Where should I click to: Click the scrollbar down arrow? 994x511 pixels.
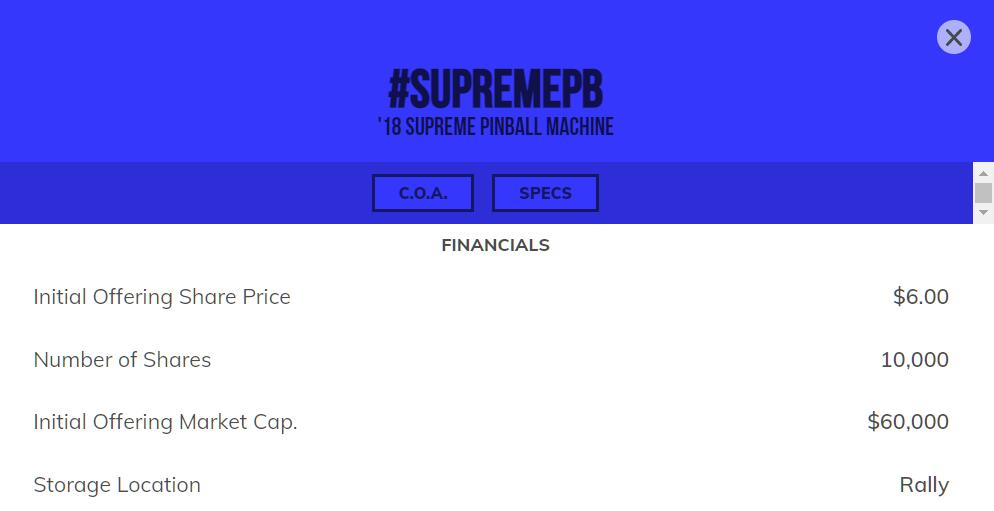(983, 212)
